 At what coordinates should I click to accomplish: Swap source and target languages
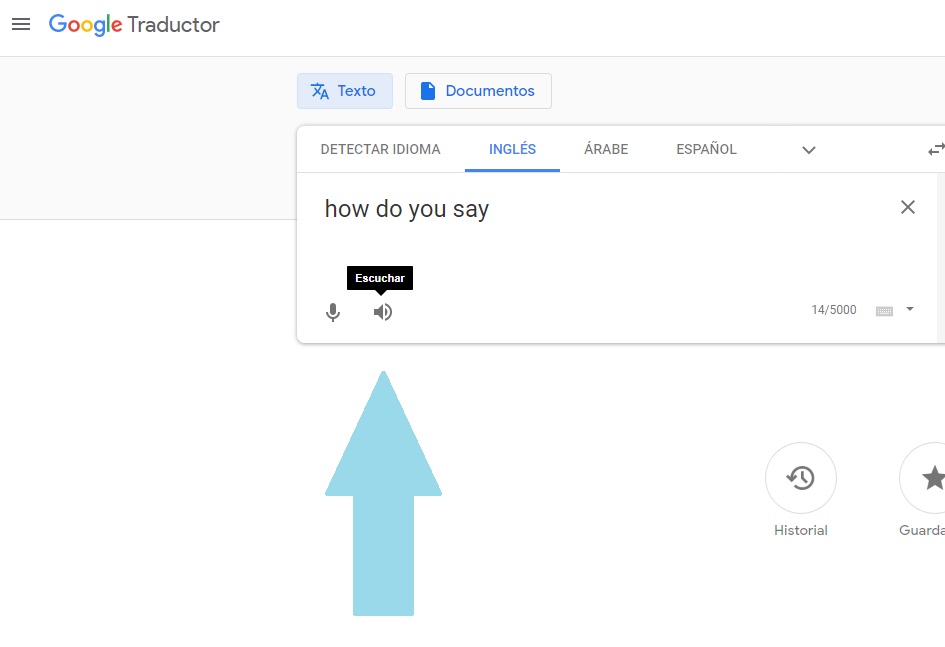[936, 149]
